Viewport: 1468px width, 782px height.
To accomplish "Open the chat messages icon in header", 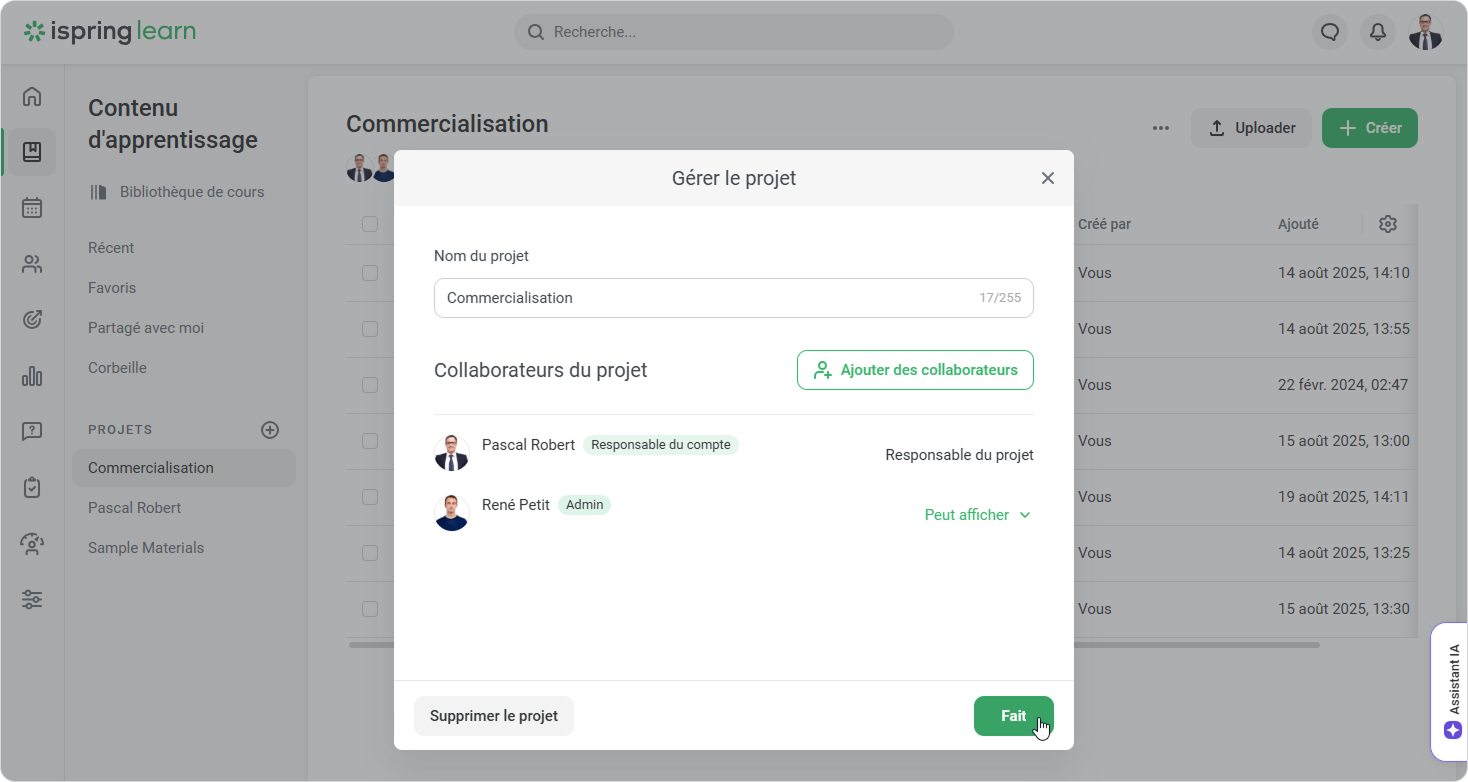I will point(1330,32).
